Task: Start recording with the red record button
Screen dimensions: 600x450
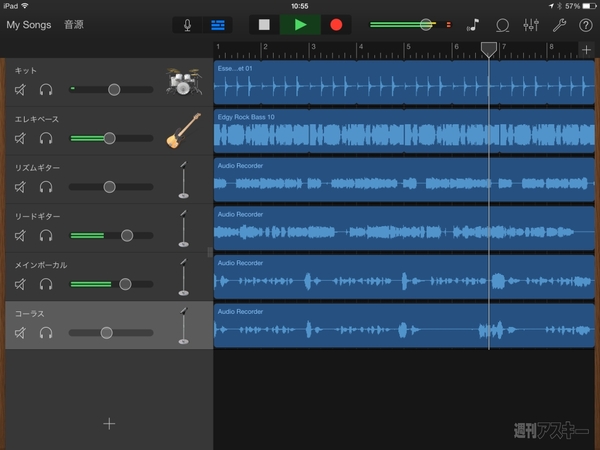Action: (336, 24)
